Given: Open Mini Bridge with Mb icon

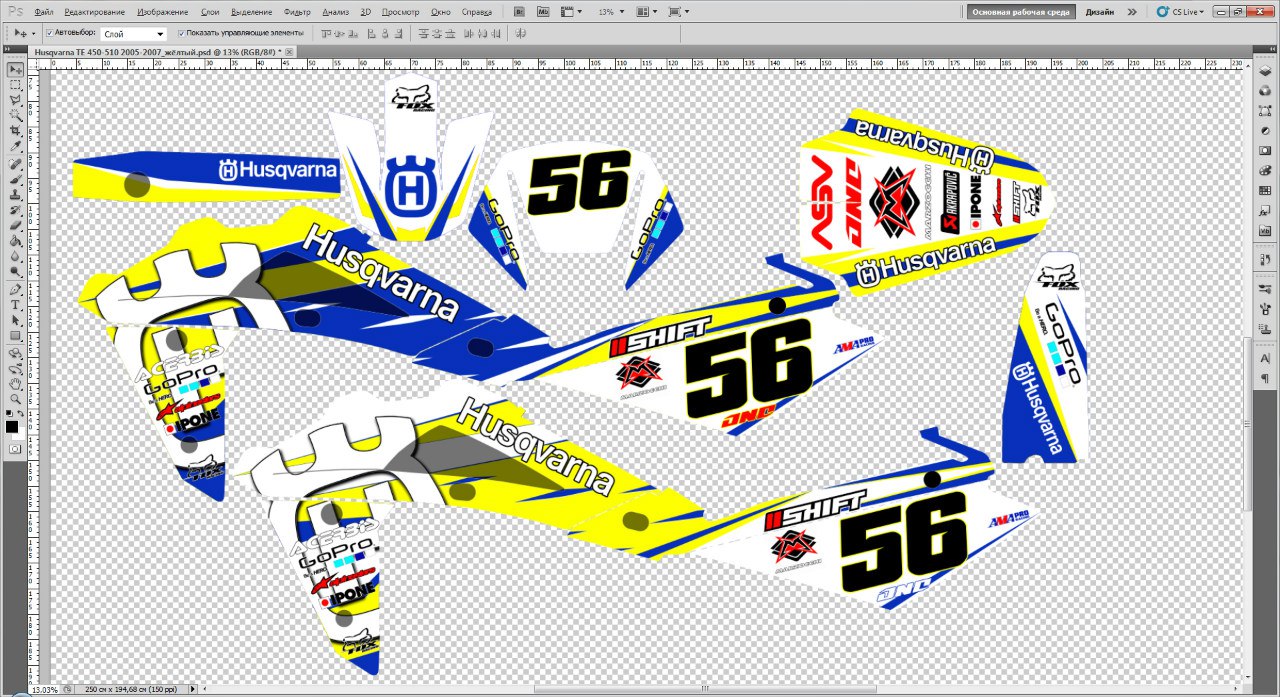Looking at the screenshot, I should (x=542, y=12).
